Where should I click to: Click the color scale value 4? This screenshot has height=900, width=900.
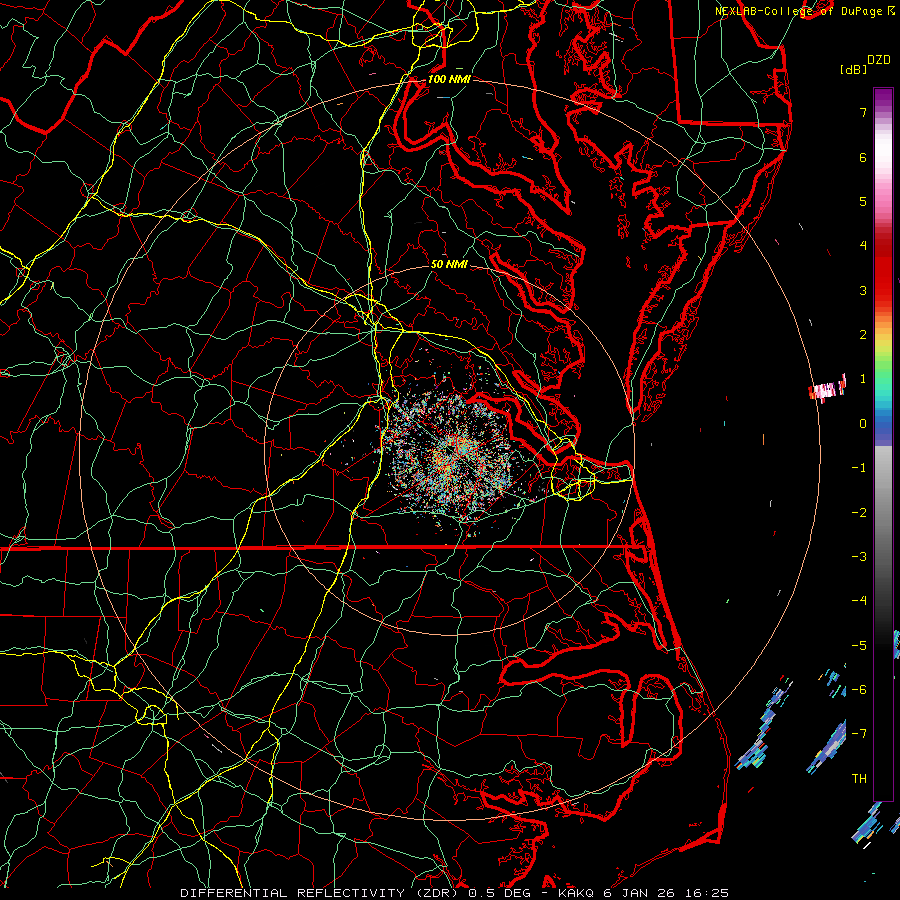863,246
